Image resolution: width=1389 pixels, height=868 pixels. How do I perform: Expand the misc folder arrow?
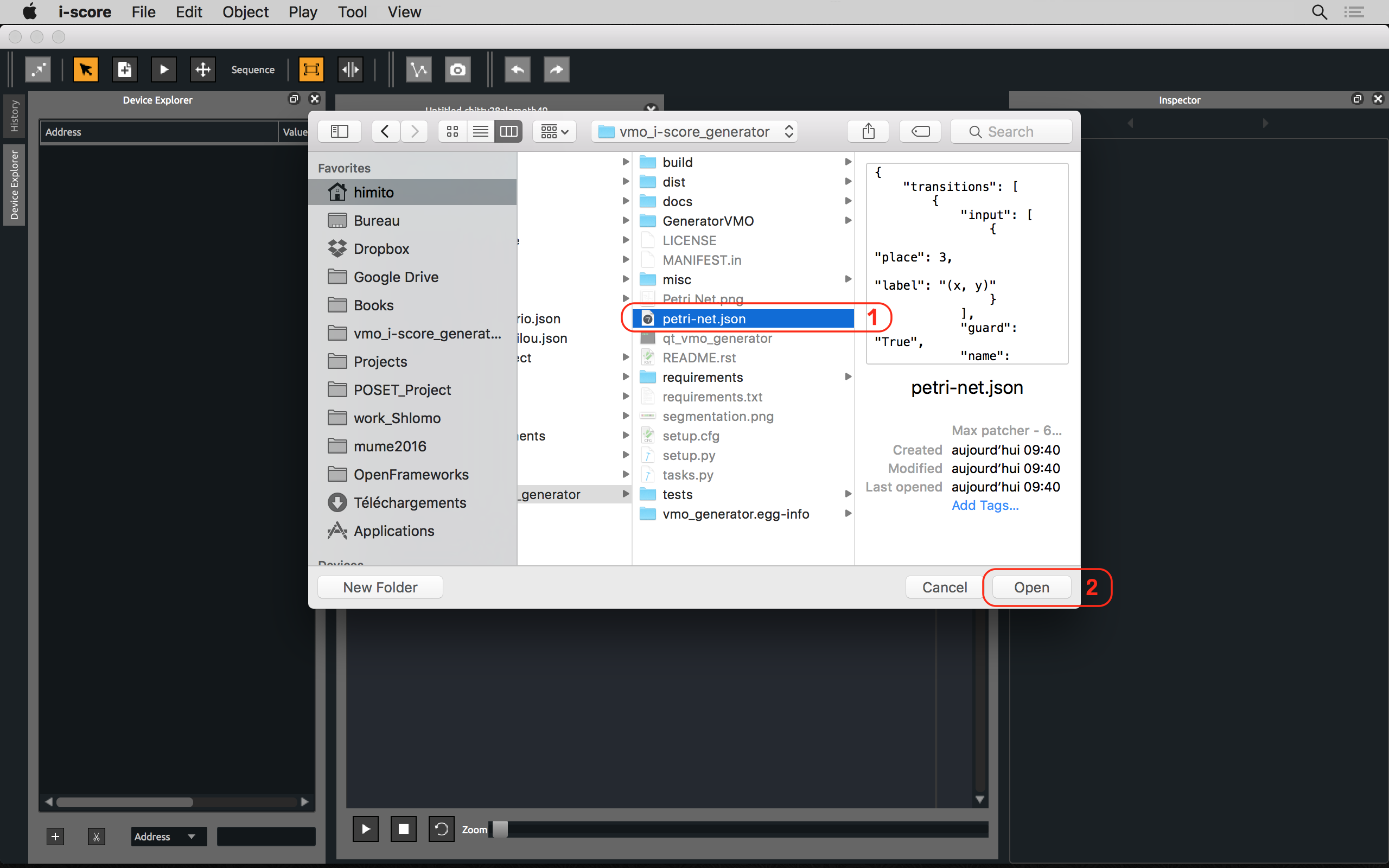click(x=848, y=279)
